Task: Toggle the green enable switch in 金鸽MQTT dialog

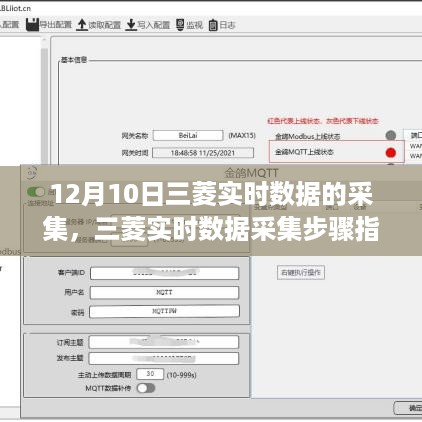Action: pos(36,192)
